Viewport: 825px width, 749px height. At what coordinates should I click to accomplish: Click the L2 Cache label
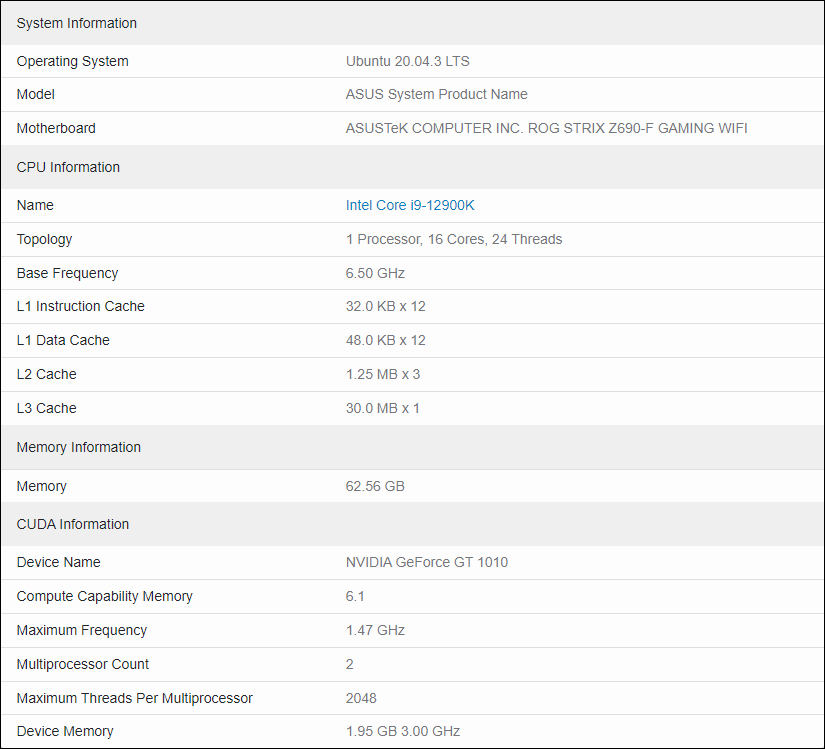pyautogui.click(x=47, y=374)
